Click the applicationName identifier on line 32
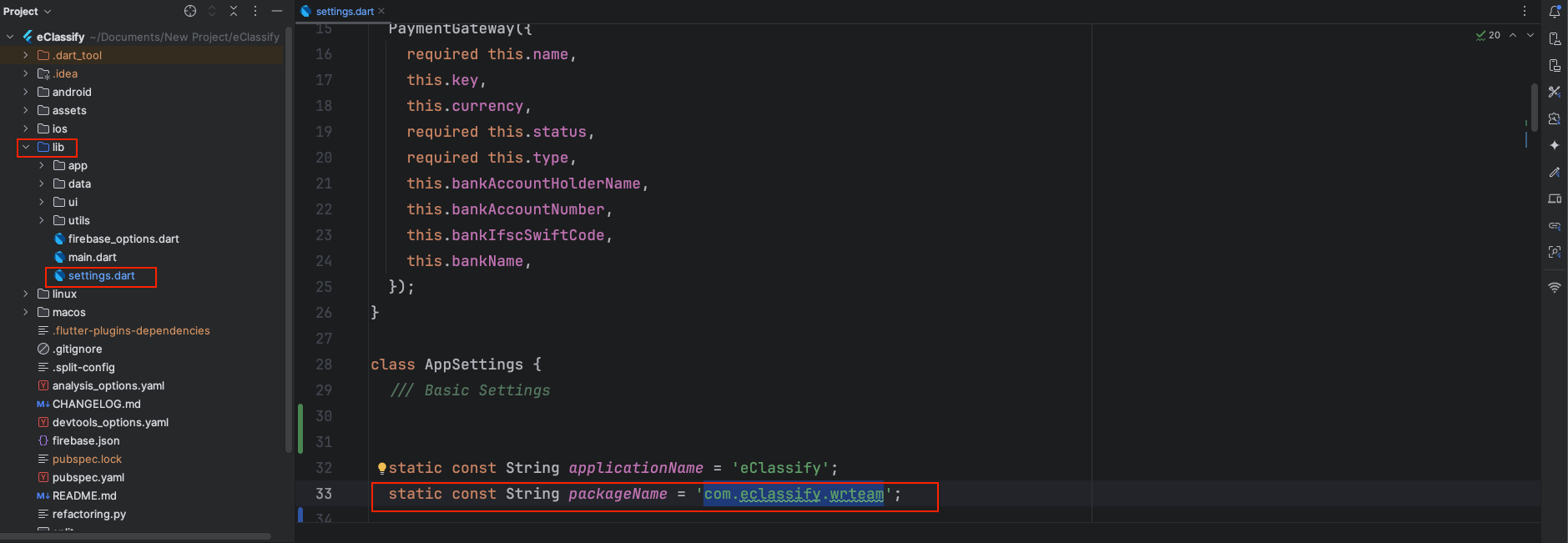The image size is (1568, 543). pyautogui.click(x=636, y=468)
